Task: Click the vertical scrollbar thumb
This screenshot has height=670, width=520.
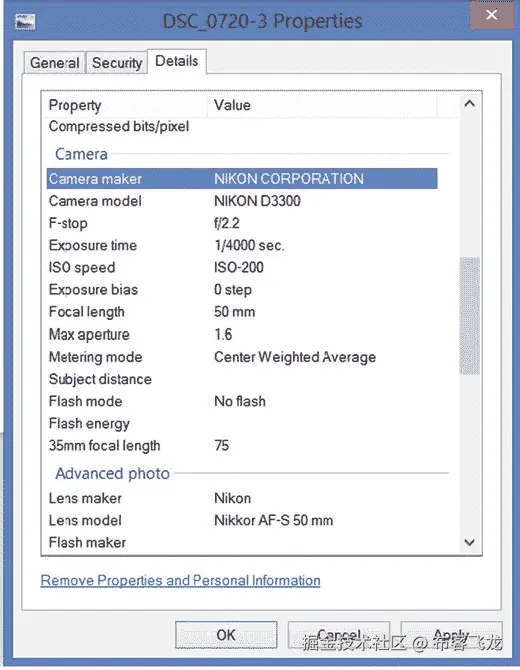Action: (x=470, y=316)
